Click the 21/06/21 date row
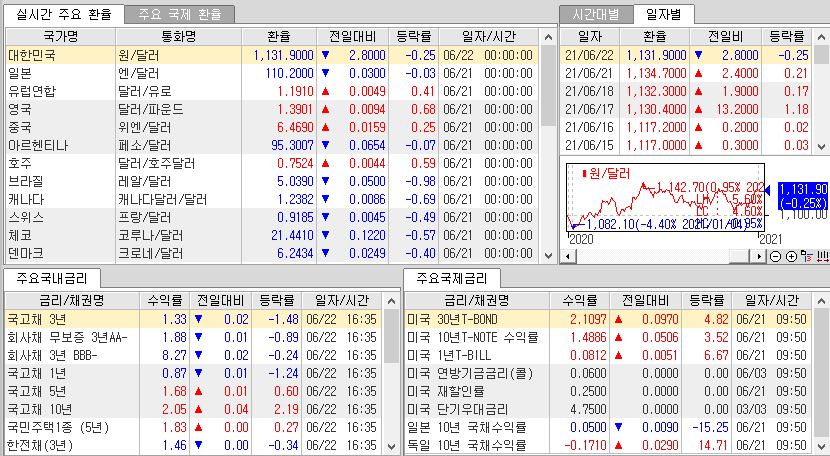This screenshot has height=456, width=830. pyautogui.click(x=687, y=73)
